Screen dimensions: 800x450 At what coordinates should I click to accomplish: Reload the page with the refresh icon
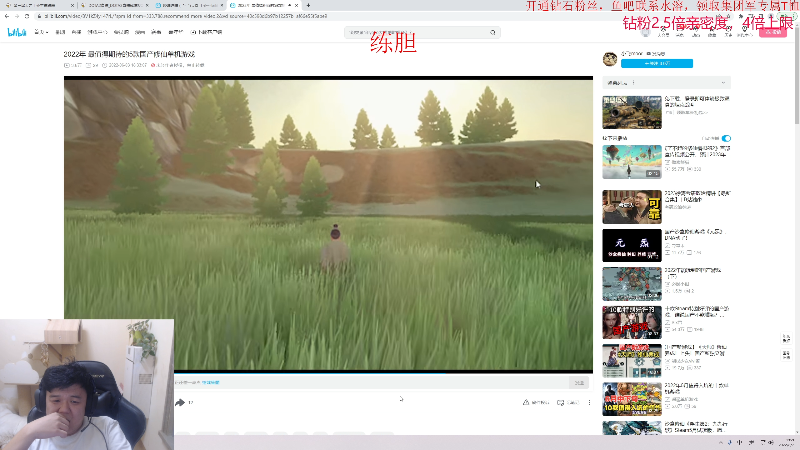tap(27, 16)
